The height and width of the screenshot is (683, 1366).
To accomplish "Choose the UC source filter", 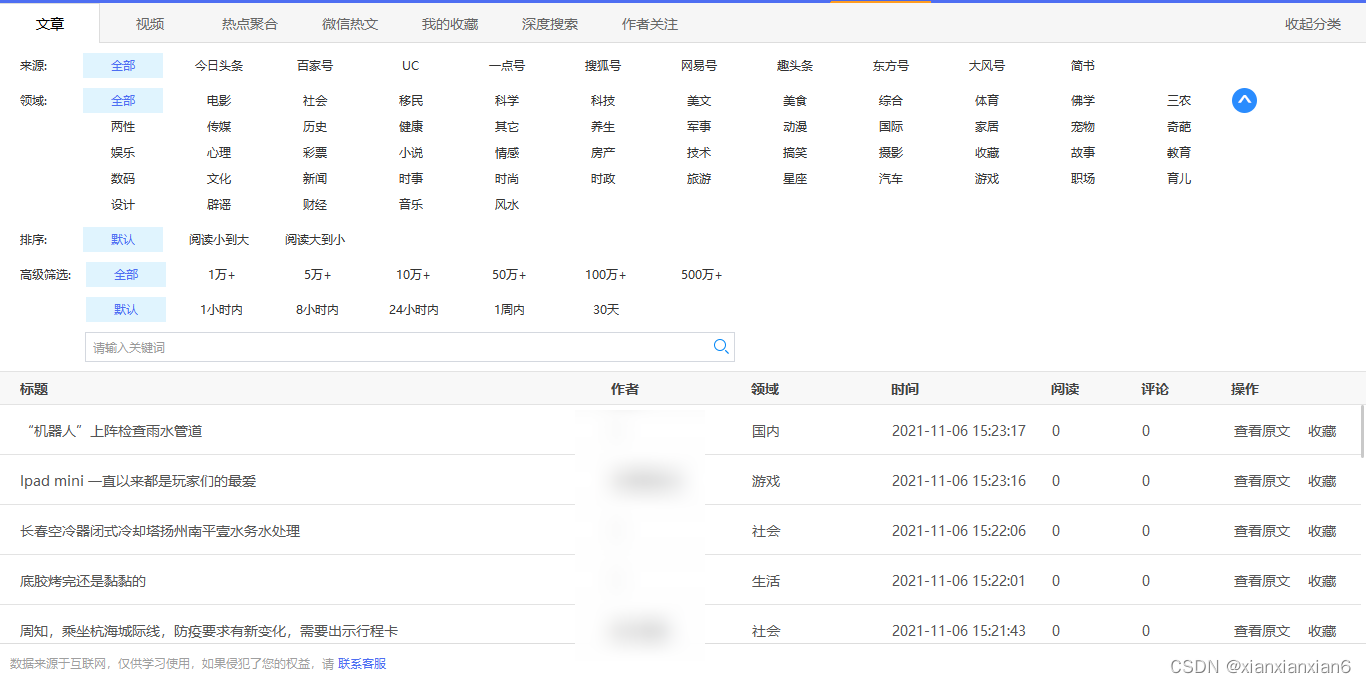I will [x=411, y=66].
